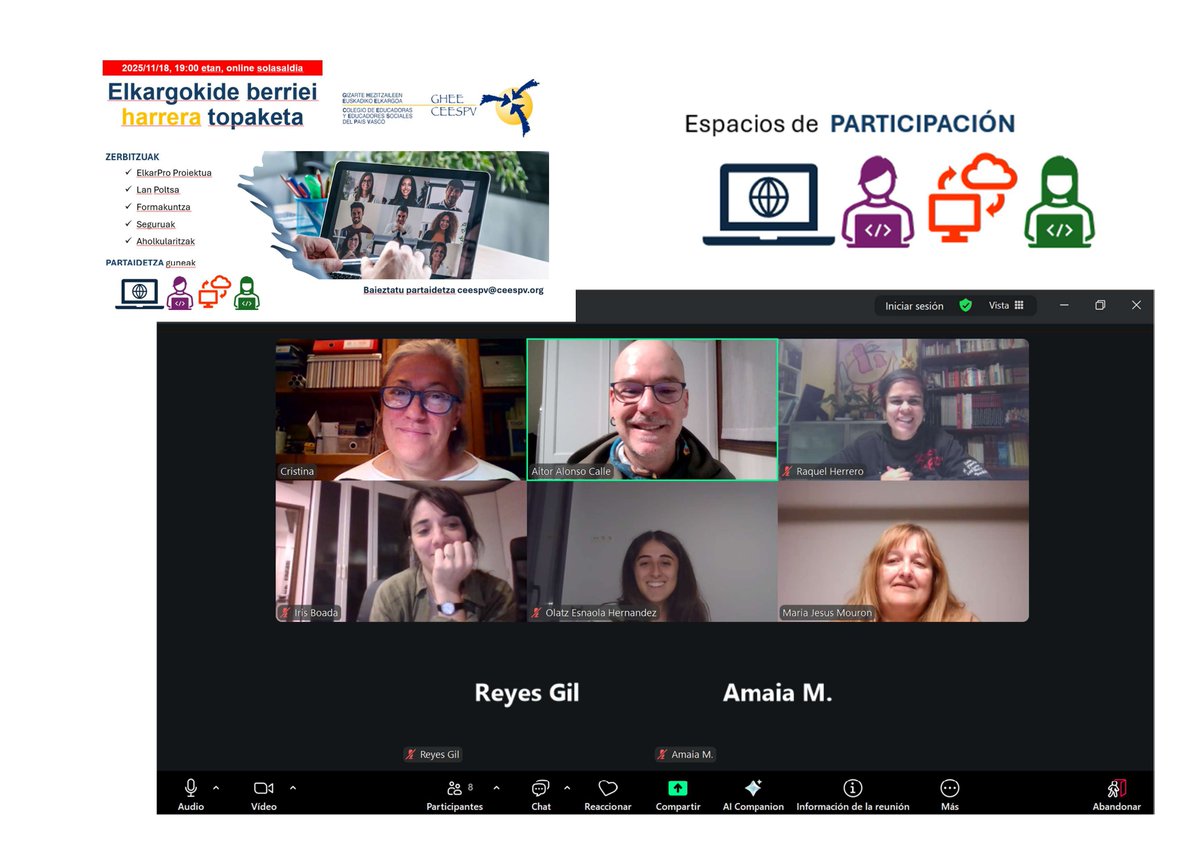Launch AI Companion
Viewport: 1200px width, 849px height.
[752, 791]
